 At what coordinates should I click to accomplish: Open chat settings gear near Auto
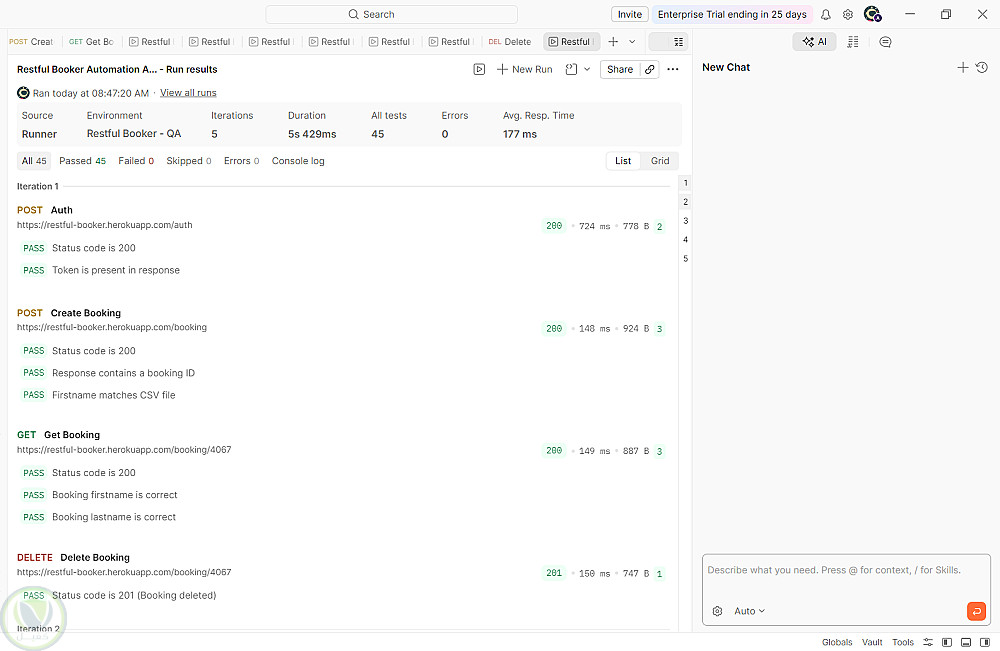717,611
